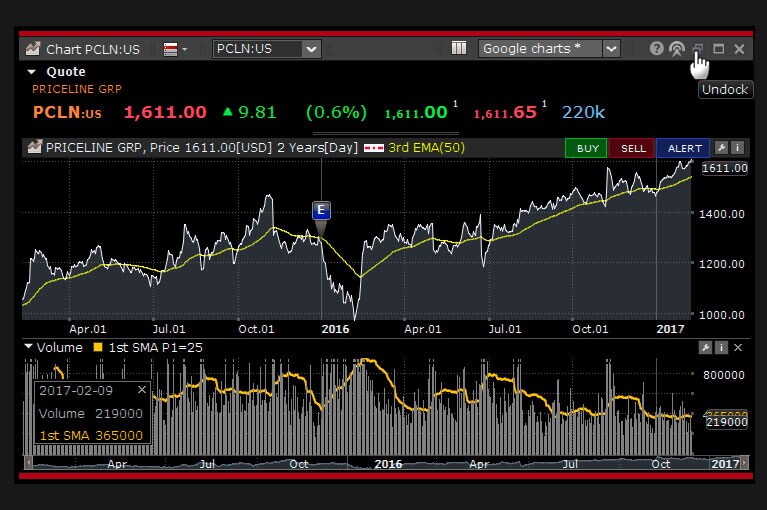This screenshot has width=767, height=510.
Task: Open price chart settings wrench icon
Action: click(722, 148)
